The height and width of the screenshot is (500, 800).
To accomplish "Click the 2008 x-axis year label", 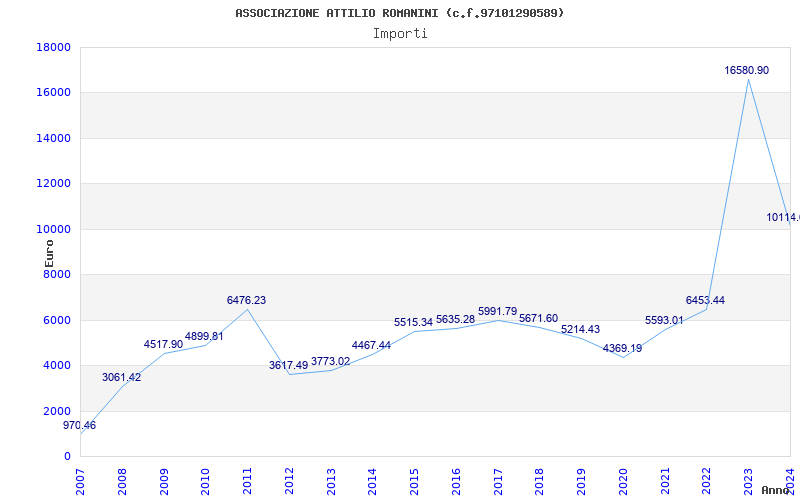I will [121, 482].
